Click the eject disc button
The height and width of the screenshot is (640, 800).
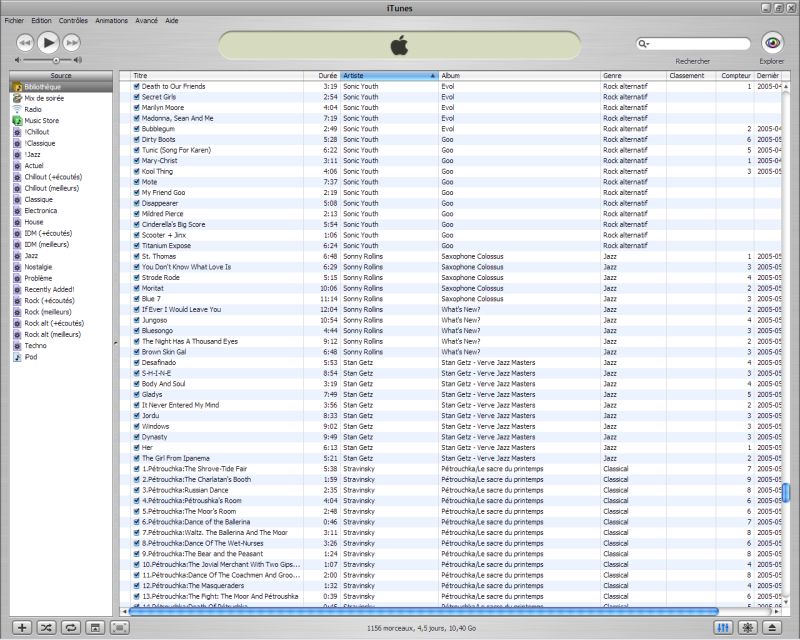click(x=772, y=628)
